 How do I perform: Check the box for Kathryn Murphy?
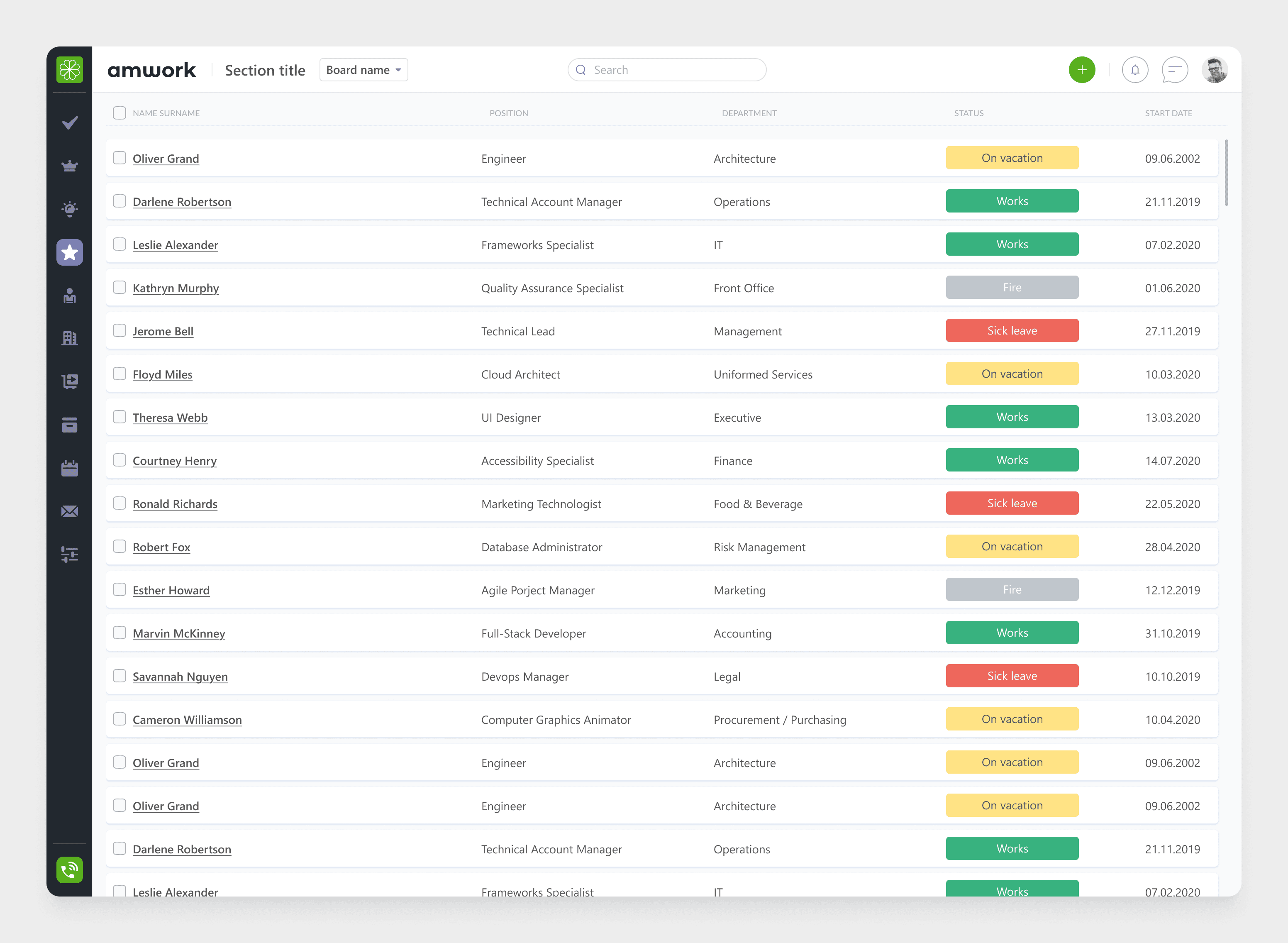(x=119, y=287)
